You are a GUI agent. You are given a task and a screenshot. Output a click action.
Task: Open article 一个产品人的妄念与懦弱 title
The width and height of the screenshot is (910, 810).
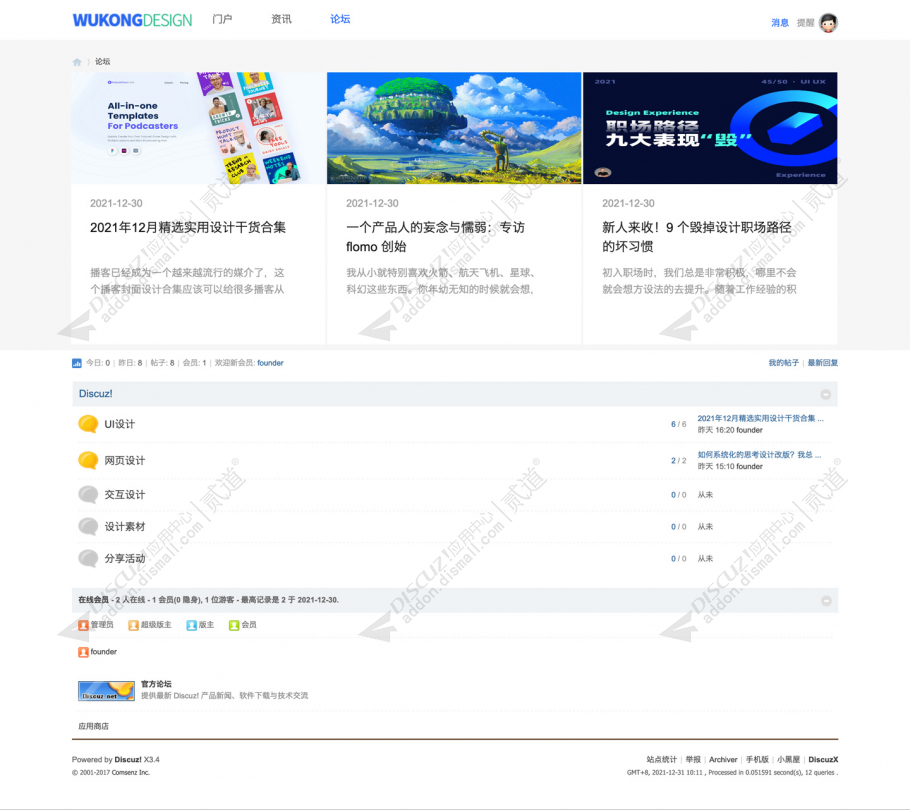[435, 237]
